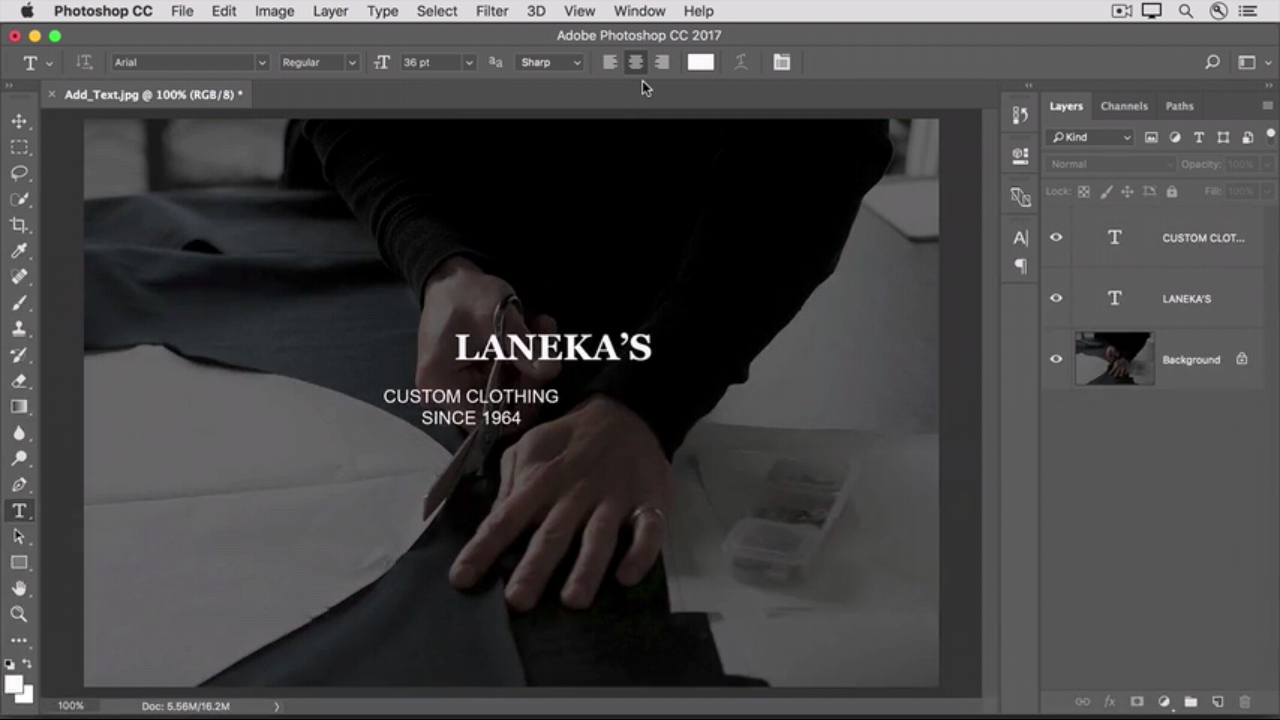This screenshot has height=720, width=1280.
Task: Click the white text color swatch
Action: pyautogui.click(x=700, y=62)
